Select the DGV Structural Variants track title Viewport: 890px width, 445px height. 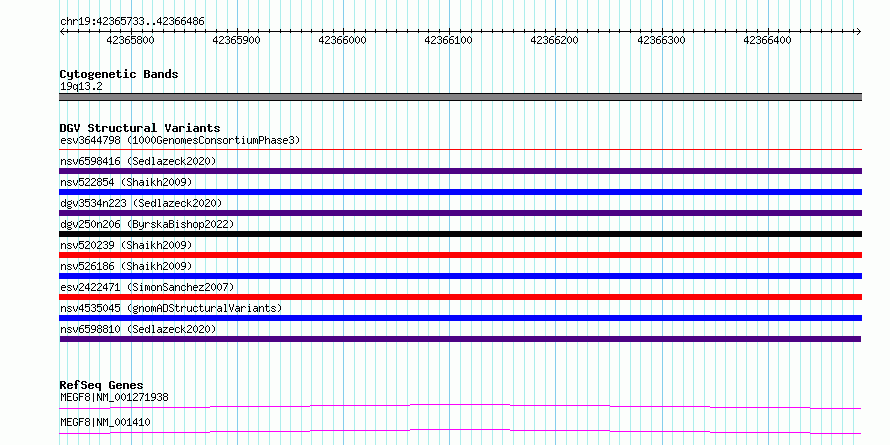pyautogui.click(x=140, y=128)
